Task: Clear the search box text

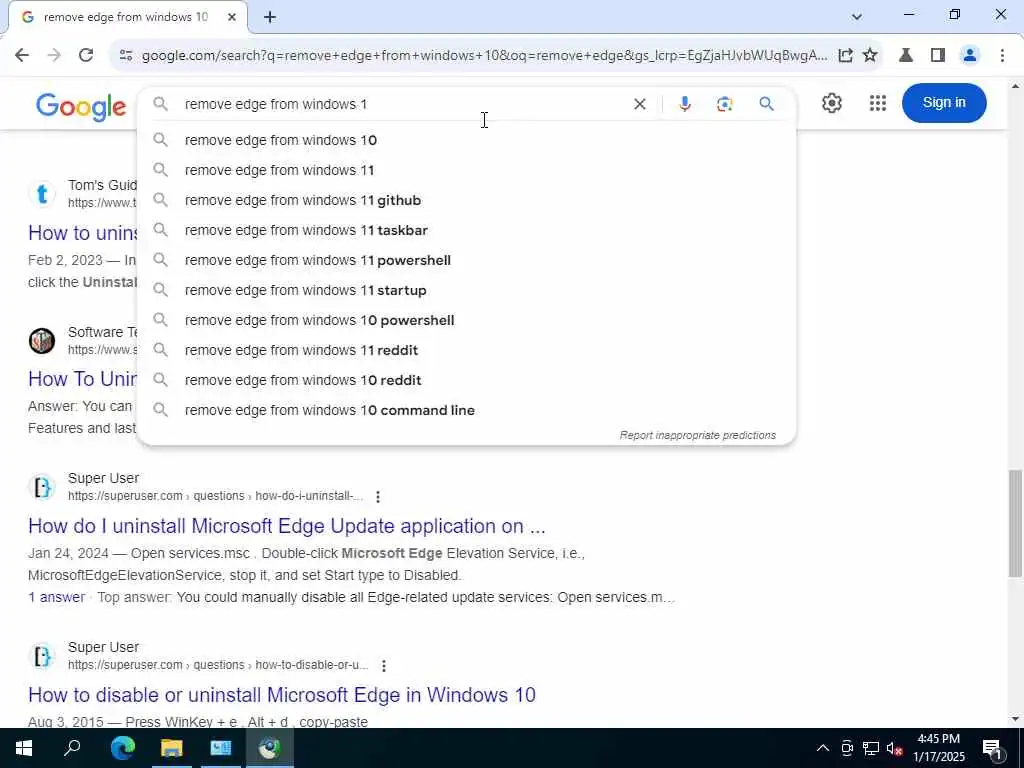Action: pyautogui.click(x=640, y=104)
